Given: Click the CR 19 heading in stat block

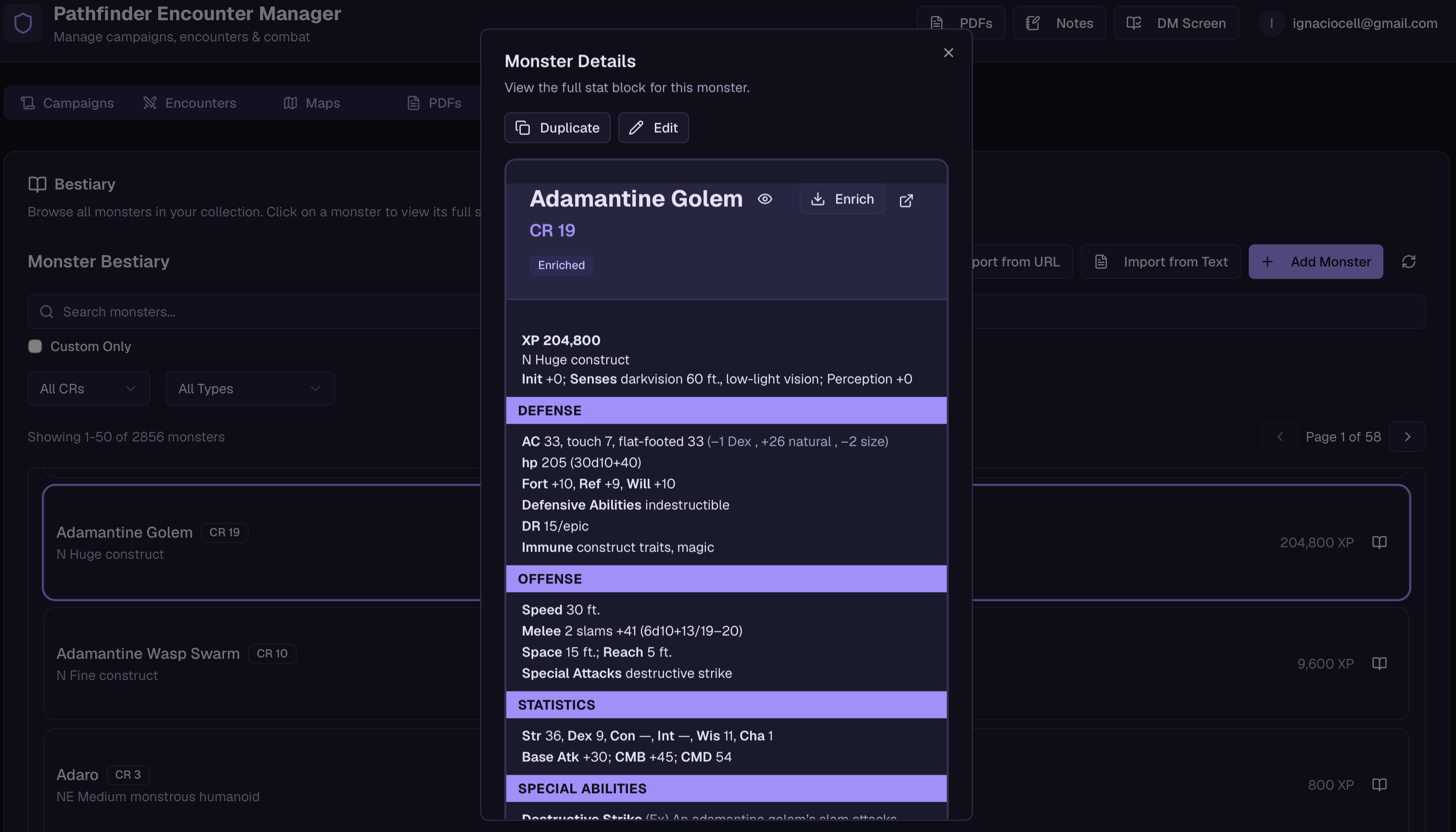Looking at the screenshot, I should (x=552, y=230).
